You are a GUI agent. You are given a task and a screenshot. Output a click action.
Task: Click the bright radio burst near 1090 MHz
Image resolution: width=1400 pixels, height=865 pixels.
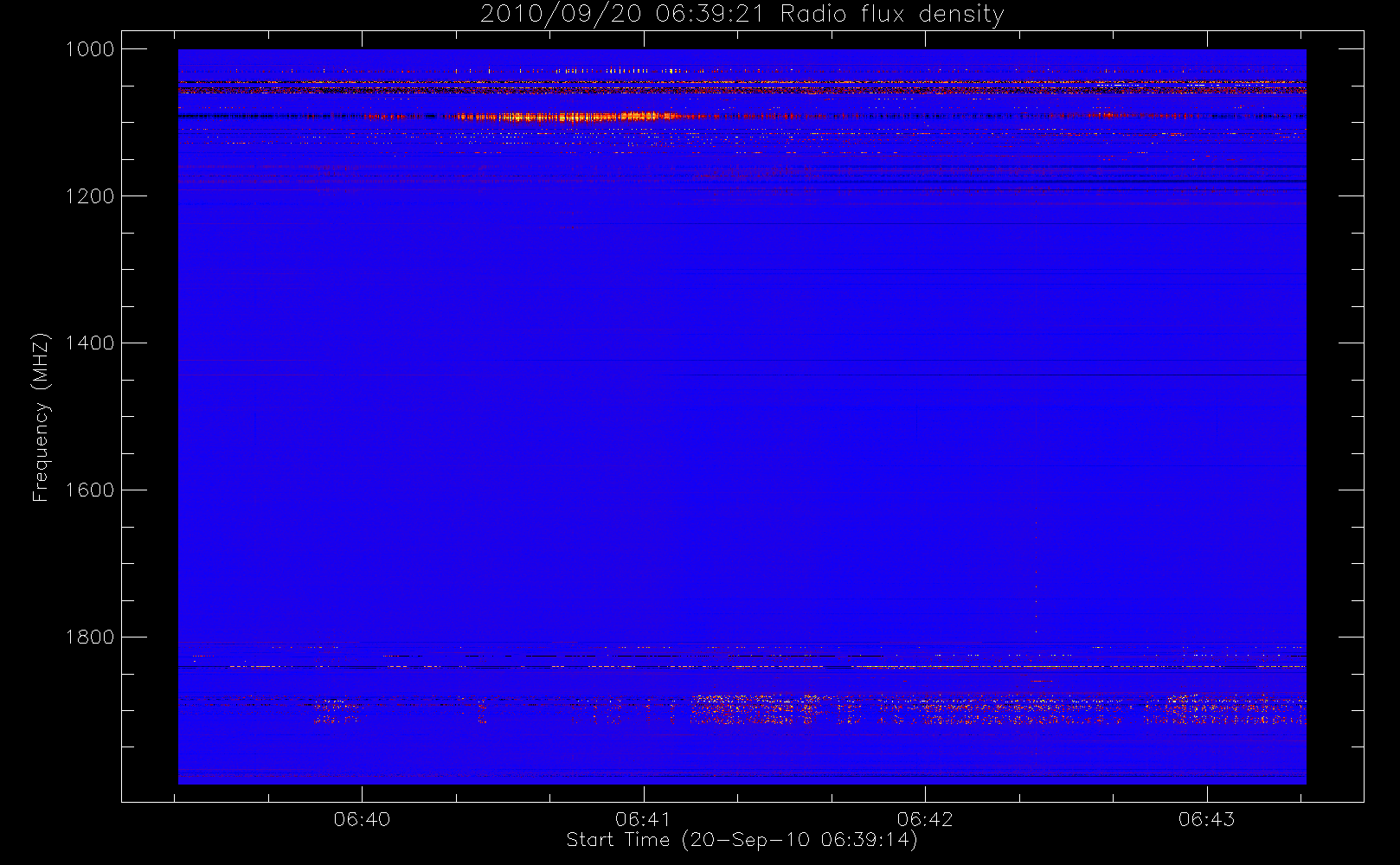pos(571,116)
